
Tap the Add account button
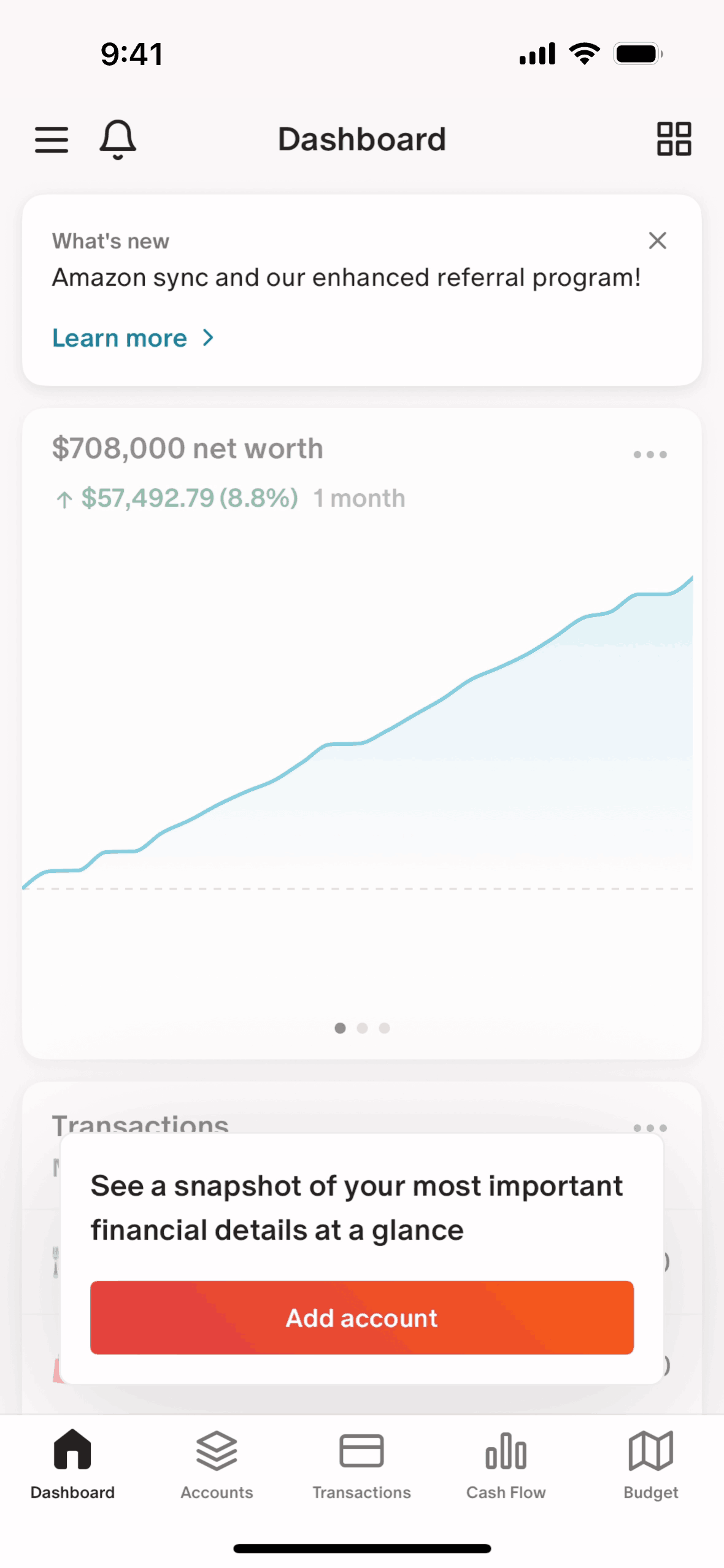pos(362,1318)
